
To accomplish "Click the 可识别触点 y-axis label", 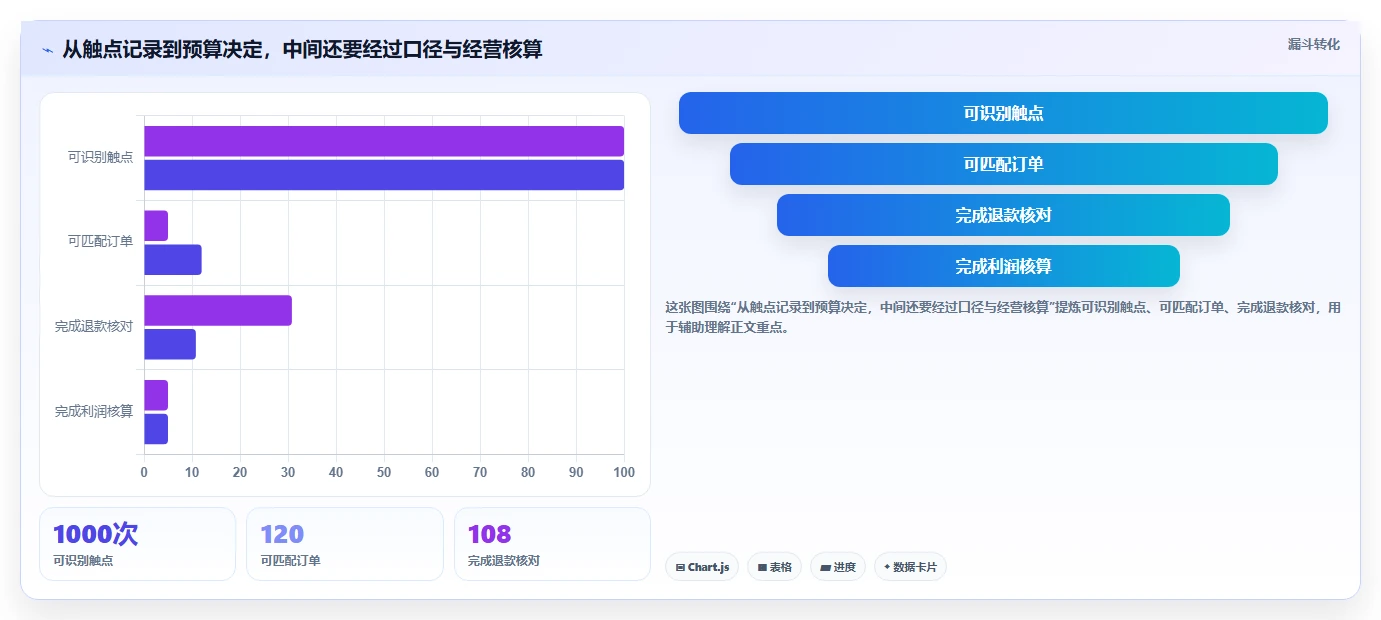I will (100, 157).
